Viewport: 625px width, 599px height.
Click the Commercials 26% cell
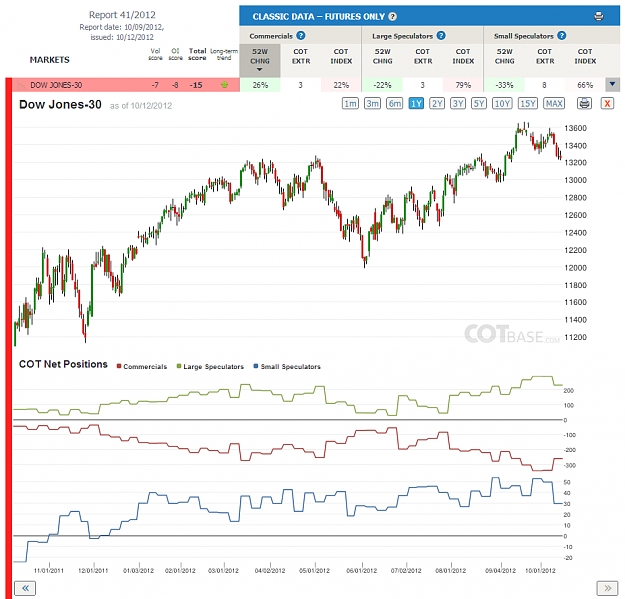tap(260, 84)
